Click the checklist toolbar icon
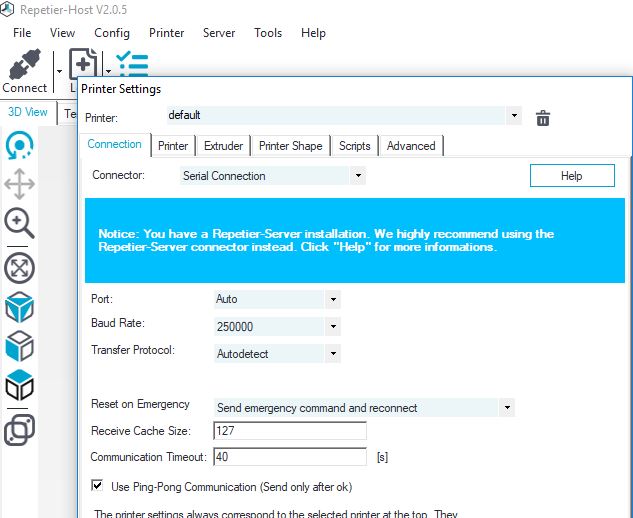 click(132, 62)
